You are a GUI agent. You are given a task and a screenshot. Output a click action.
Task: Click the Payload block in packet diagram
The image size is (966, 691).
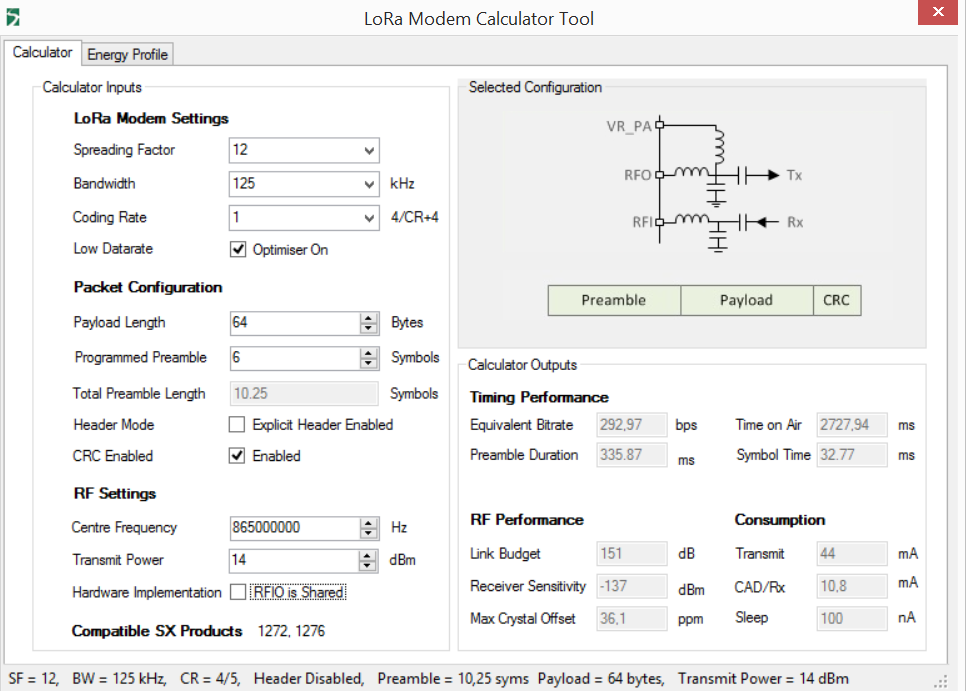click(747, 301)
